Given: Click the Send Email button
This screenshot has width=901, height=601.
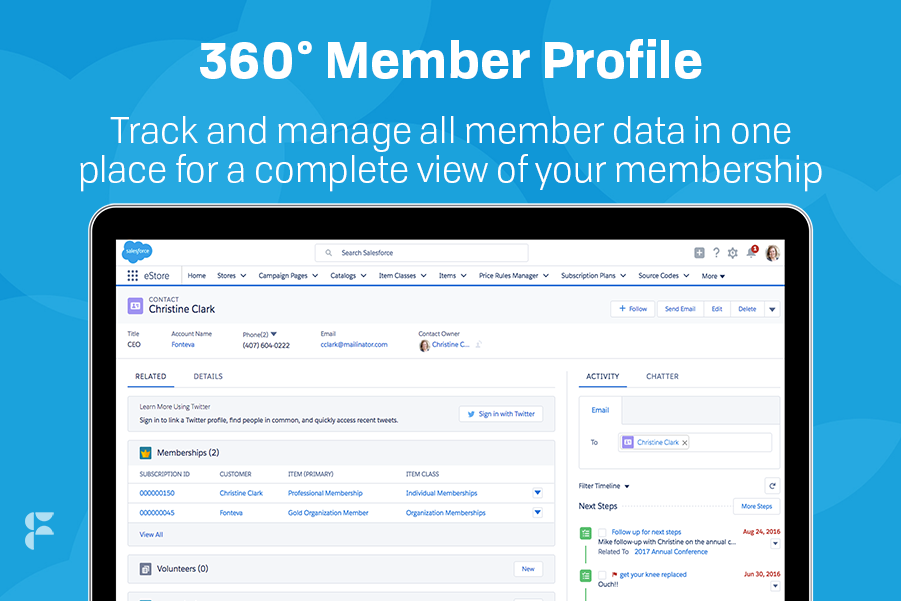Looking at the screenshot, I should pyautogui.click(x=680, y=309).
